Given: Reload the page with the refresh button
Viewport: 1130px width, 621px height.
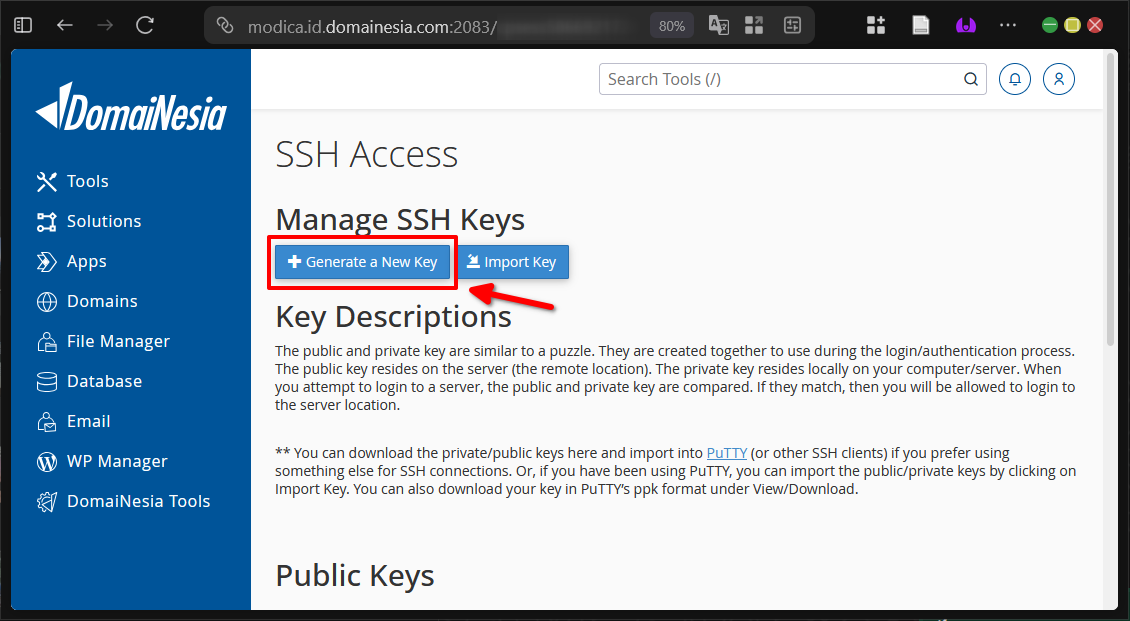Looking at the screenshot, I should coord(145,25).
